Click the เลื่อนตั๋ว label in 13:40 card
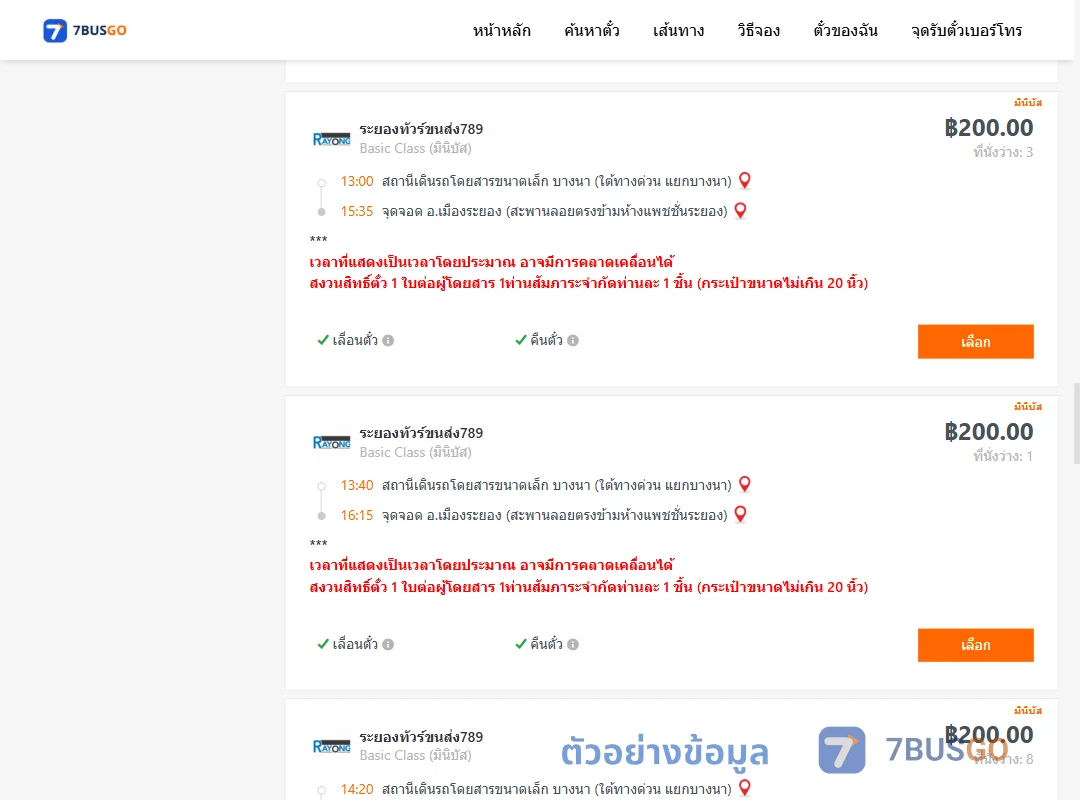The width and height of the screenshot is (1080, 800). pyautogui.click(x=355, y=644)
